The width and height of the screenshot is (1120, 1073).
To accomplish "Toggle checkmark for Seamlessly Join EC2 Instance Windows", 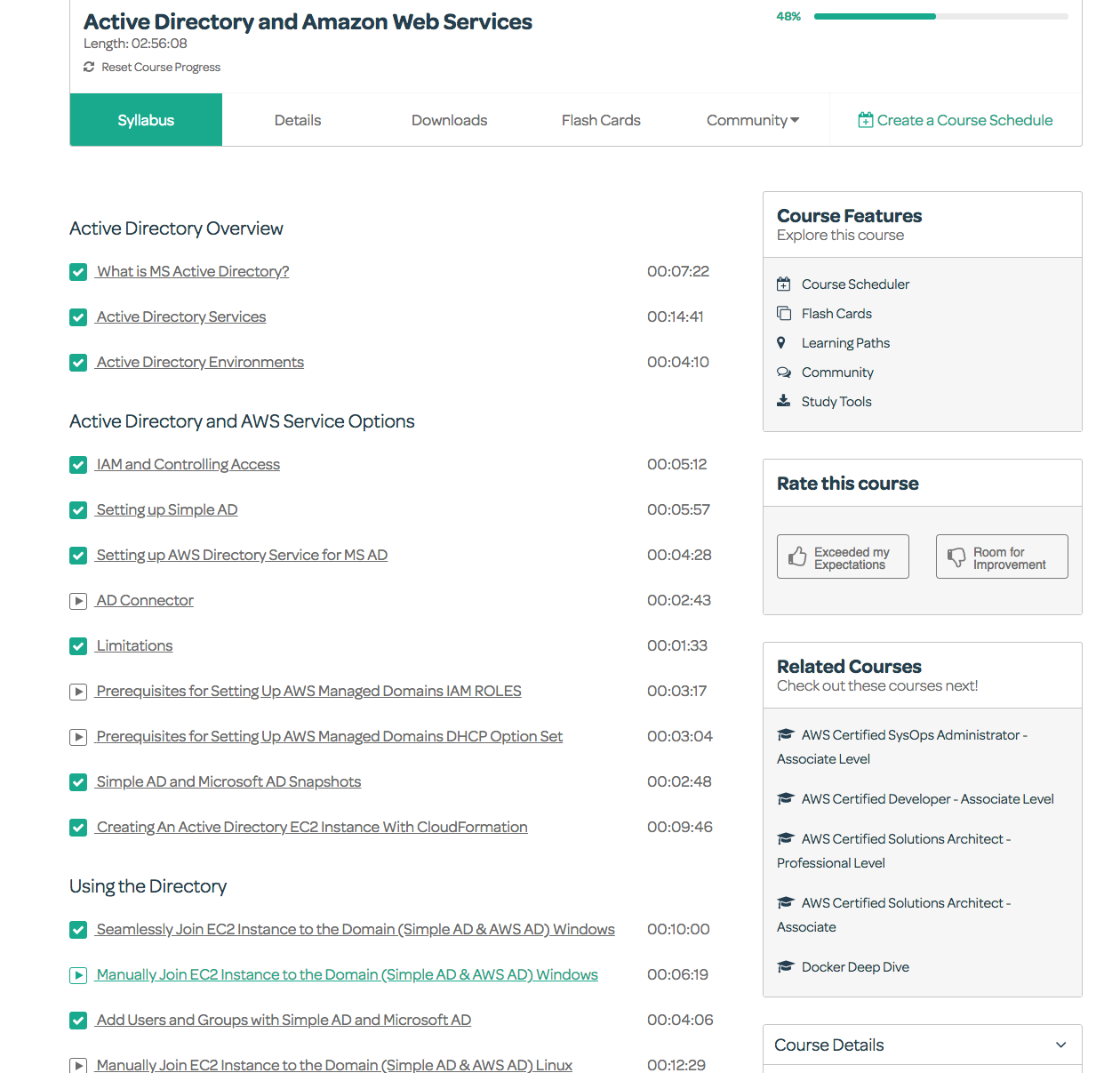I will click(x=78, y=930).
